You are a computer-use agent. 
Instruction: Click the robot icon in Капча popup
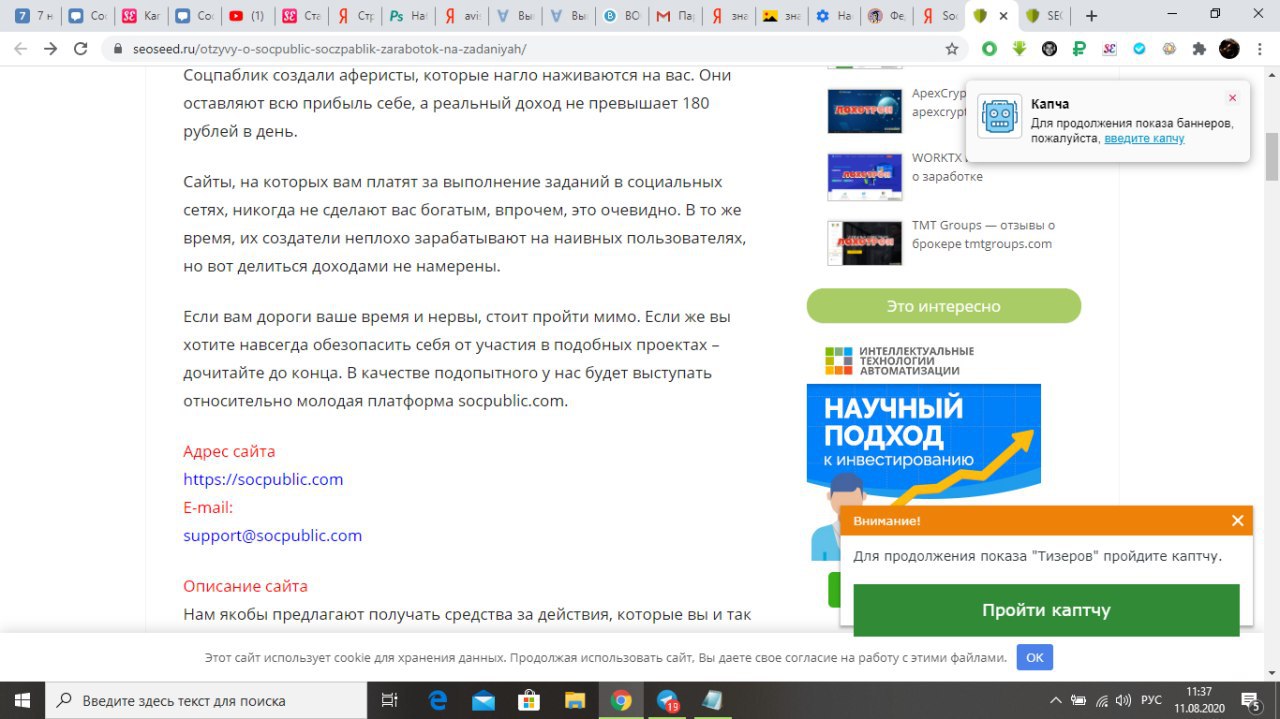coord(1000,117)
